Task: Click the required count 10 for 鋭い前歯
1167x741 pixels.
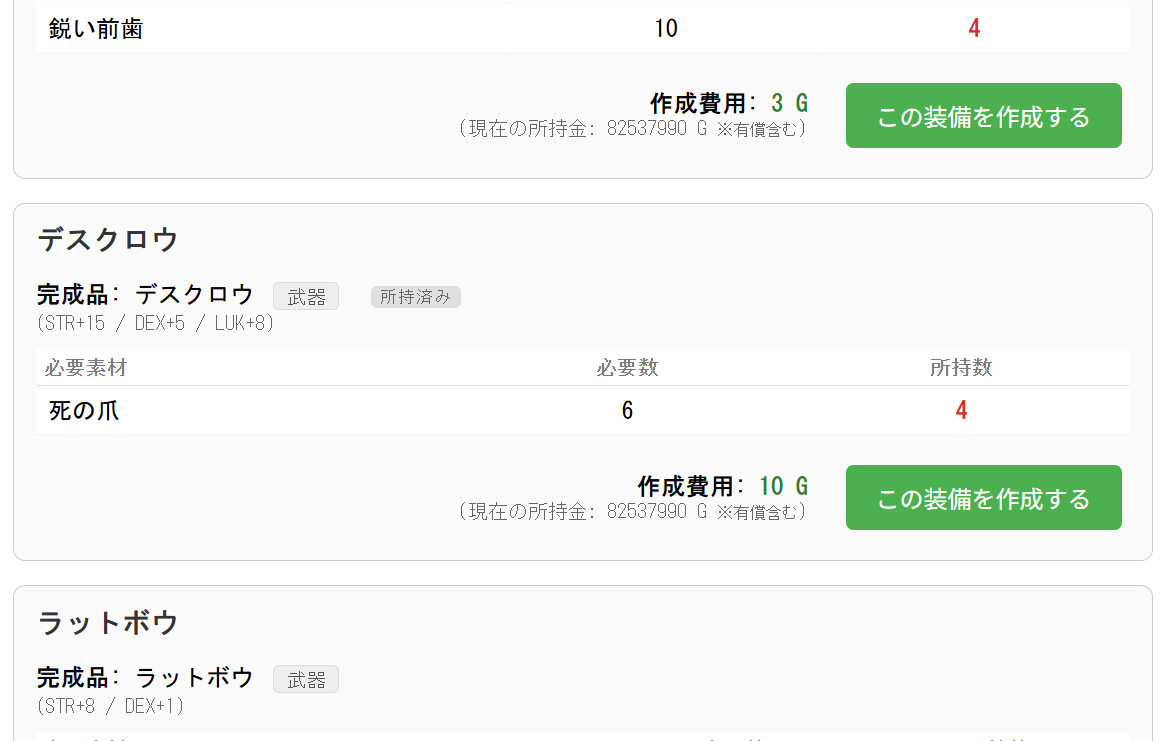Action: (x=666, y=28)
